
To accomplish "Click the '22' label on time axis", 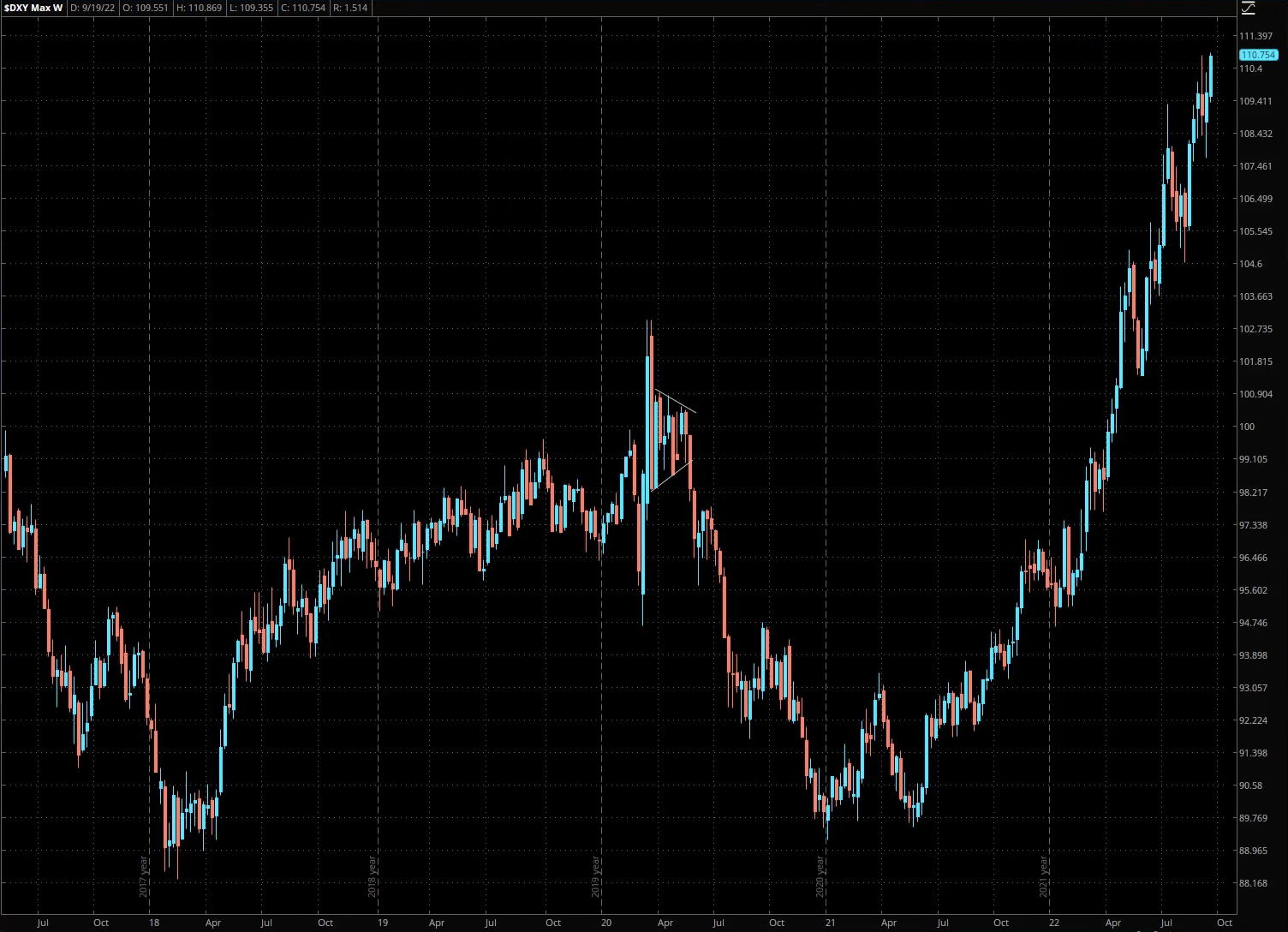I will (1054, 923).
